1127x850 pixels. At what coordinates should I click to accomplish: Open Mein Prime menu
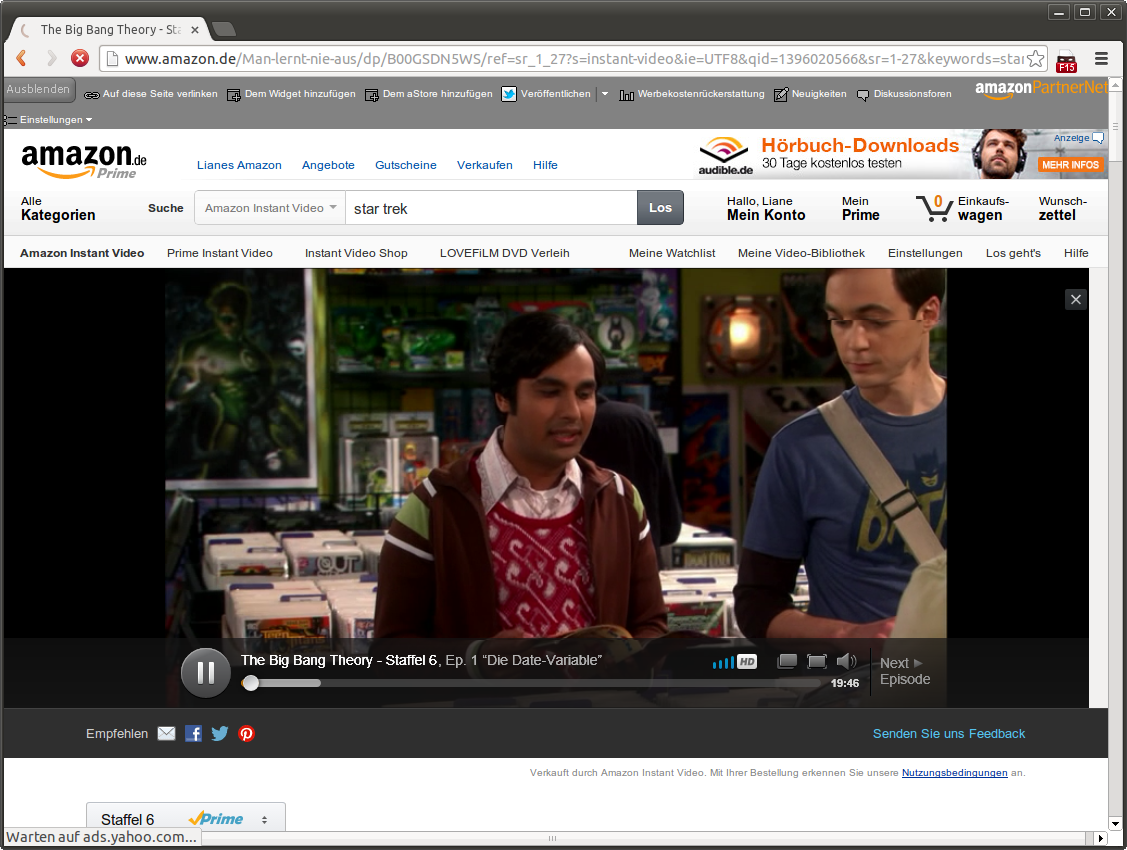(860, 208)
